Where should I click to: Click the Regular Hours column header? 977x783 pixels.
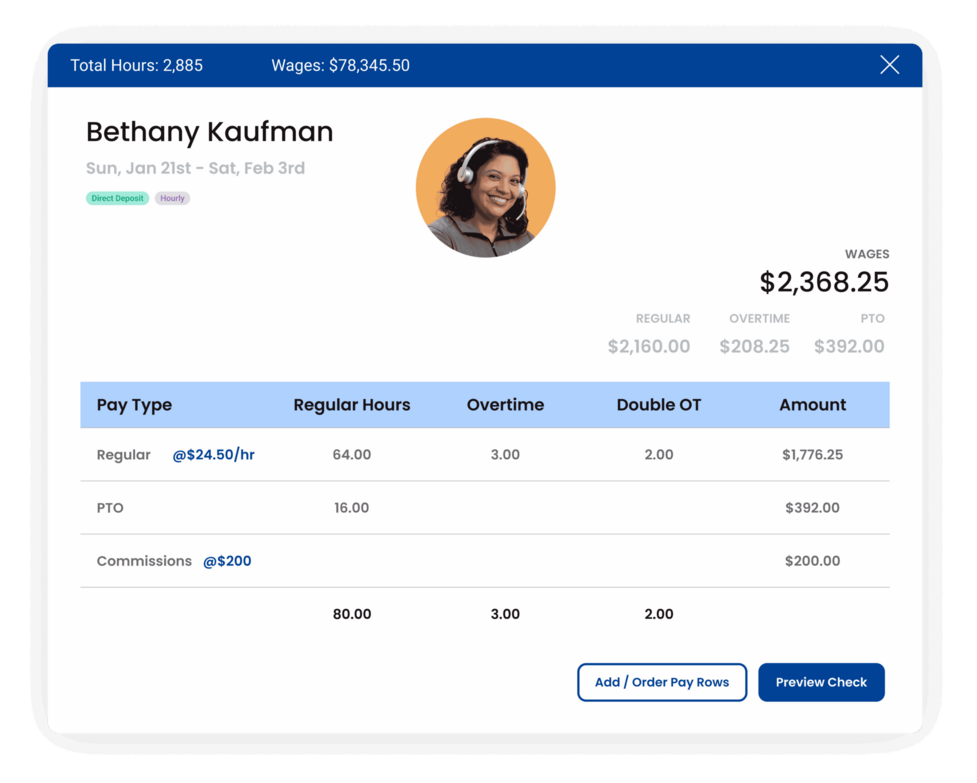[351, 405]
